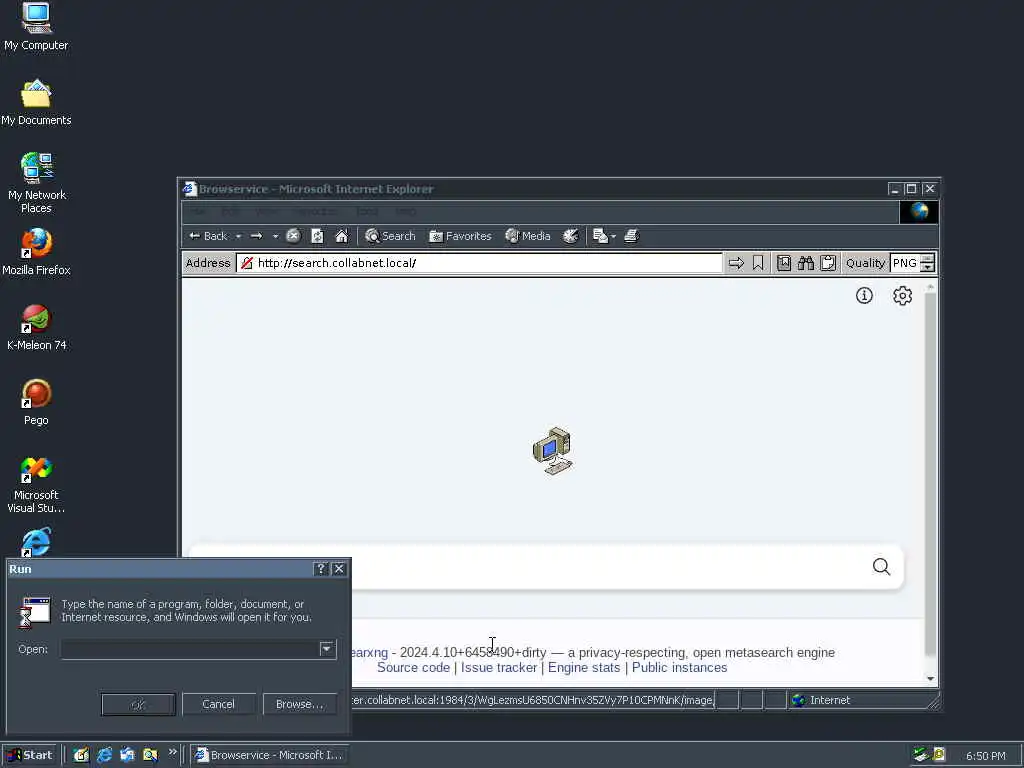
Task: Select the K-Meleon 74 desktop shortcut
Action: pyautogui.click(x=36, y=327)
